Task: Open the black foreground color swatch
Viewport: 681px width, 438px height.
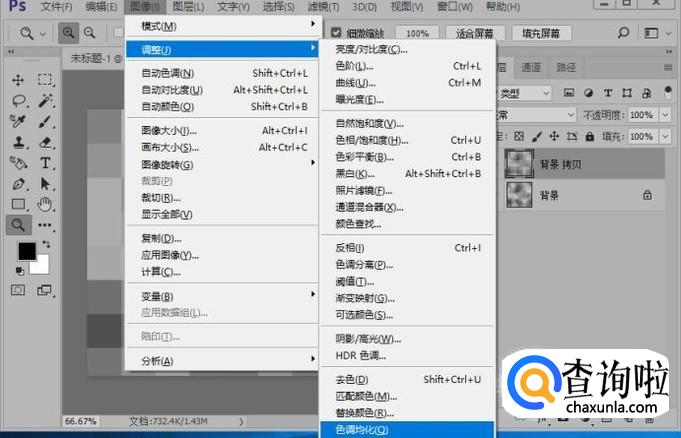Action: click(x=27, y=252)
